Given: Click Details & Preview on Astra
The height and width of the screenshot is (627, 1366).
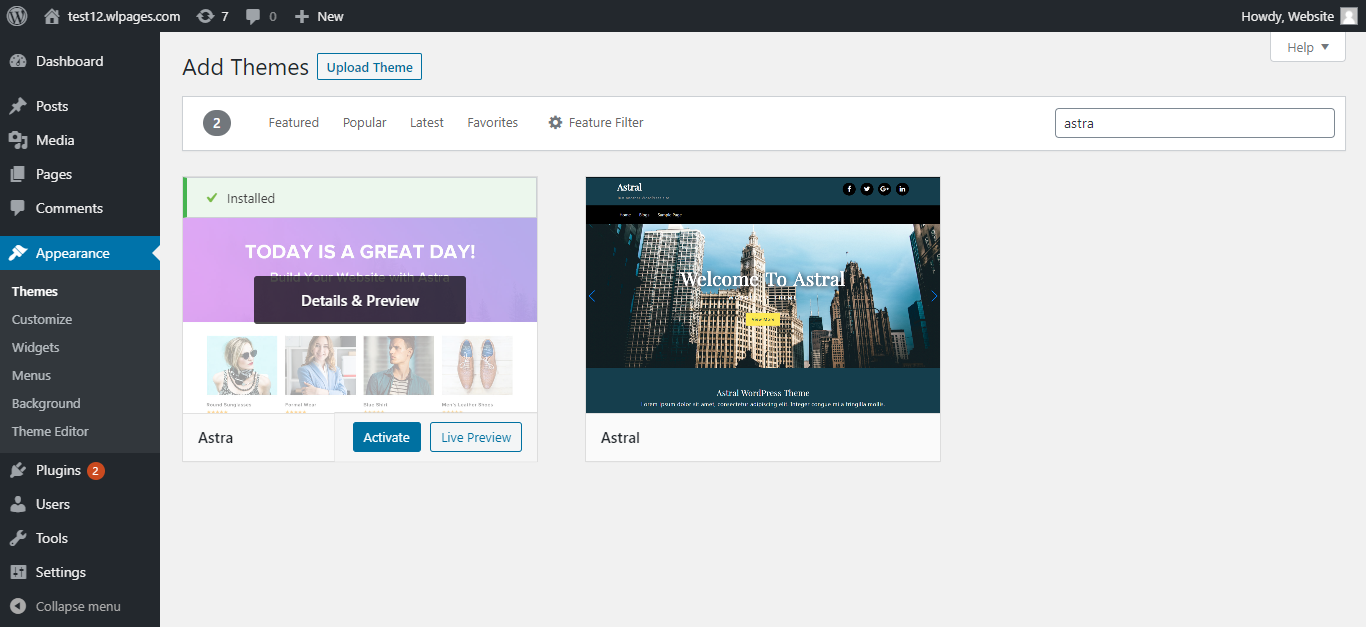Looking at the screenshot, I should [360, 300].
